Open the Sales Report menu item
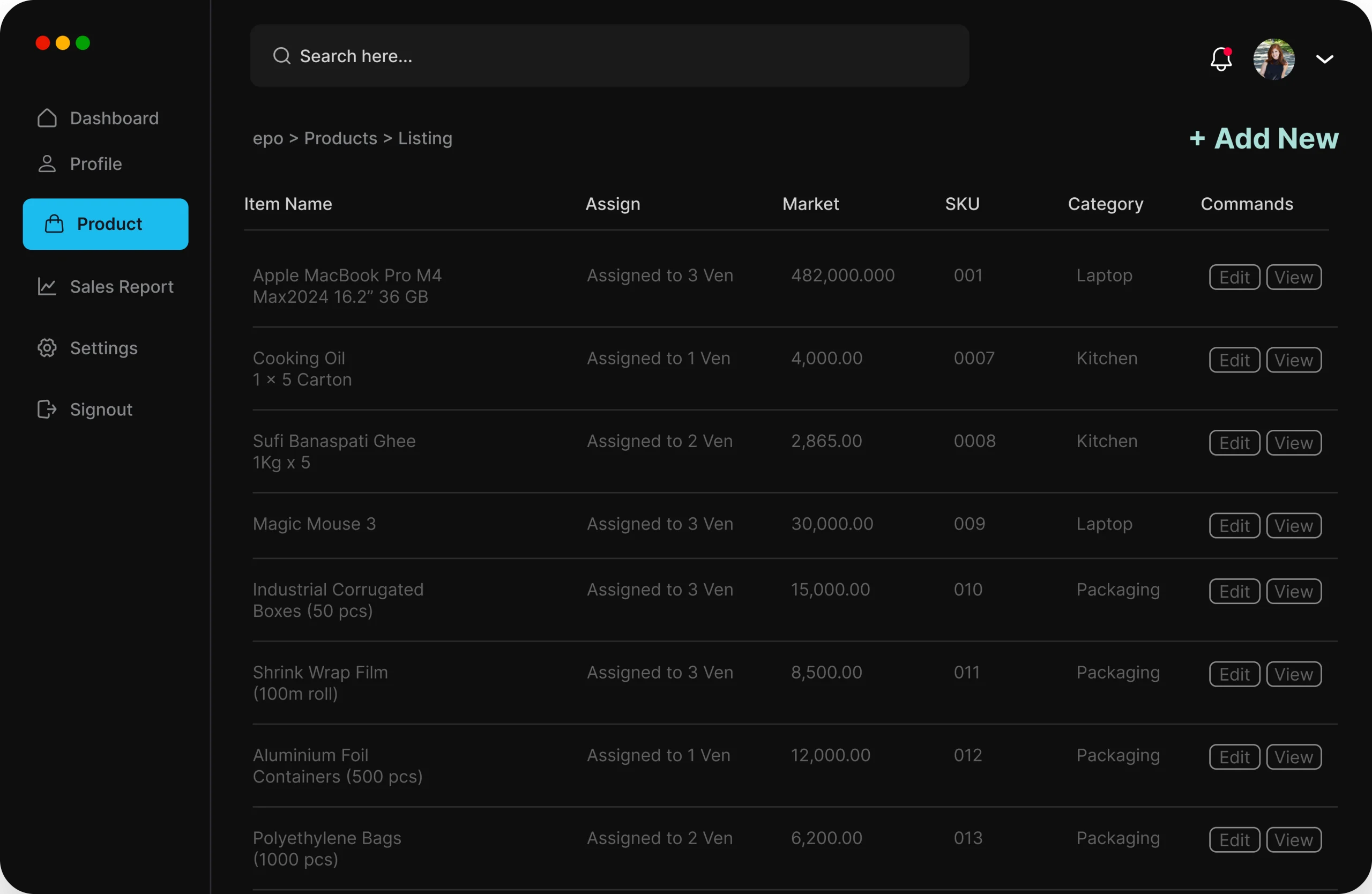 coord(122,286)
